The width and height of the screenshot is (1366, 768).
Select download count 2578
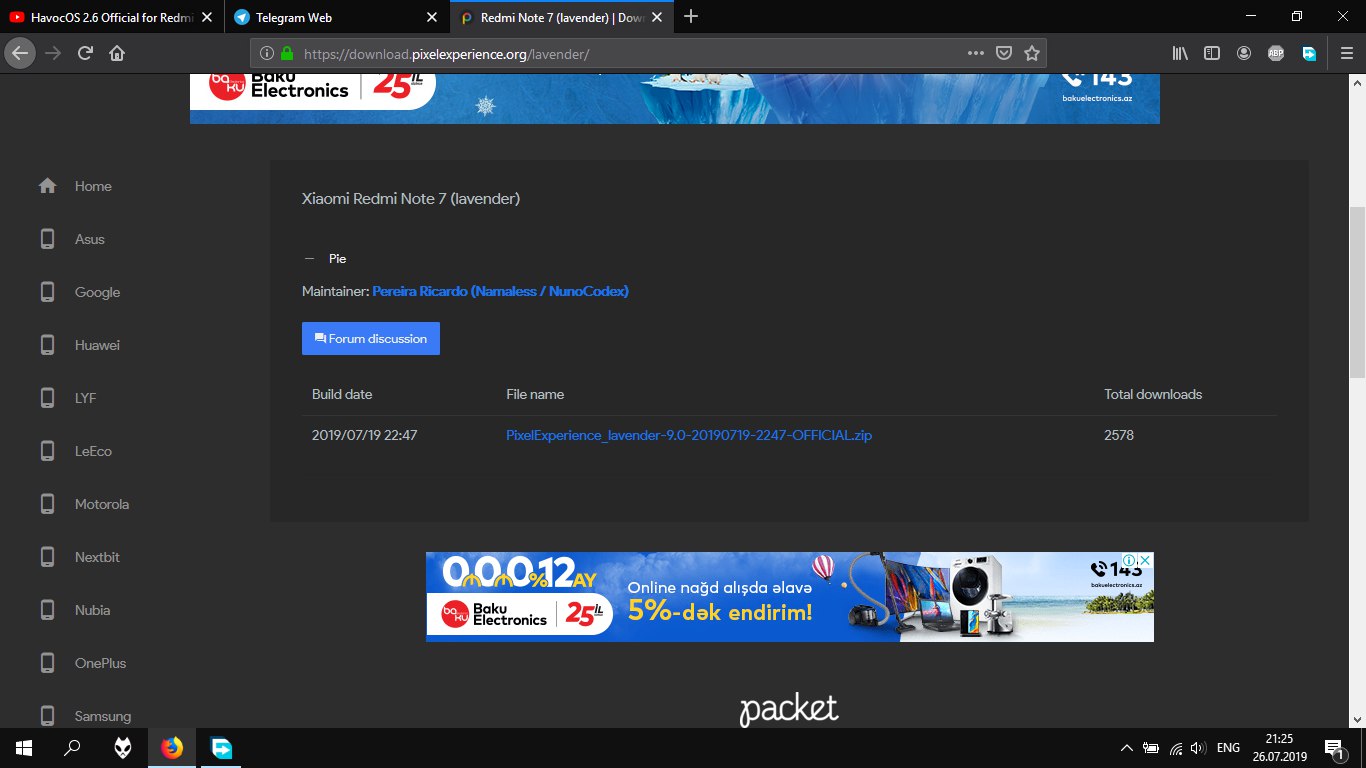pyautogui.click(x=1119, y=435)
